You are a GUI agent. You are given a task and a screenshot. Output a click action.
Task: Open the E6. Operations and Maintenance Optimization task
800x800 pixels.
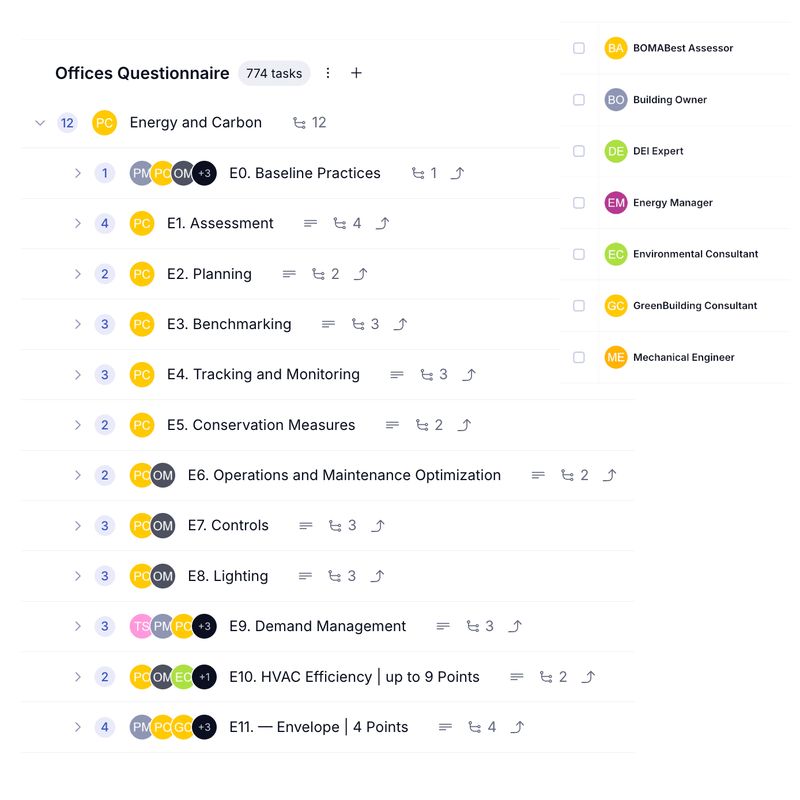tap(344, 476)
